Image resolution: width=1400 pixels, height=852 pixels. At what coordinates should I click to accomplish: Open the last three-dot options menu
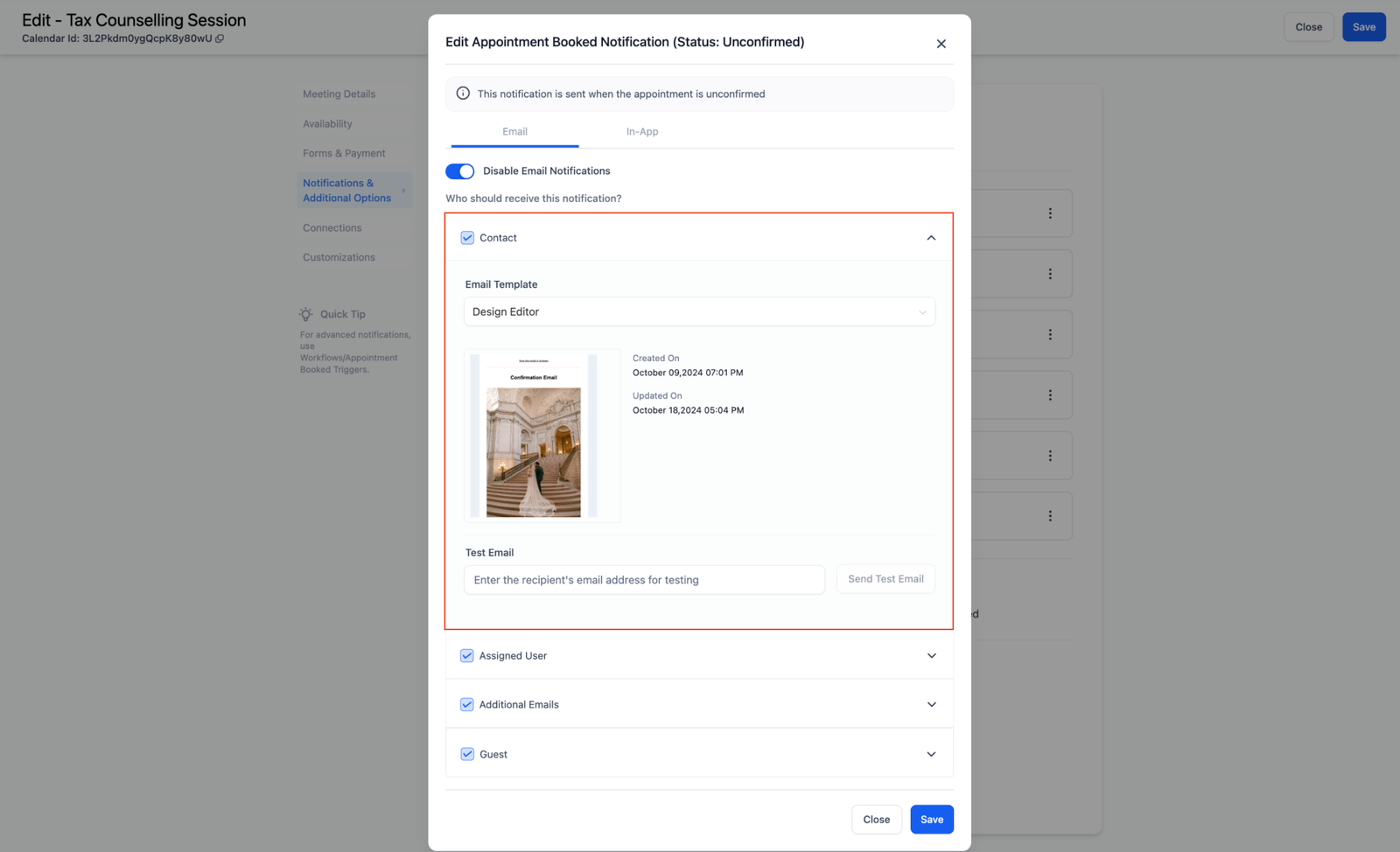(x=1050, y=516)
